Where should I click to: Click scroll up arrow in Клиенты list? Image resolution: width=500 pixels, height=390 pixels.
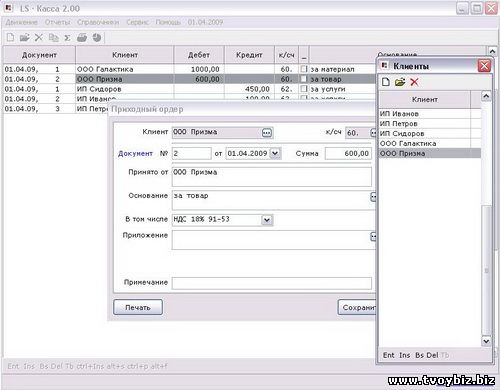(486, 96)
